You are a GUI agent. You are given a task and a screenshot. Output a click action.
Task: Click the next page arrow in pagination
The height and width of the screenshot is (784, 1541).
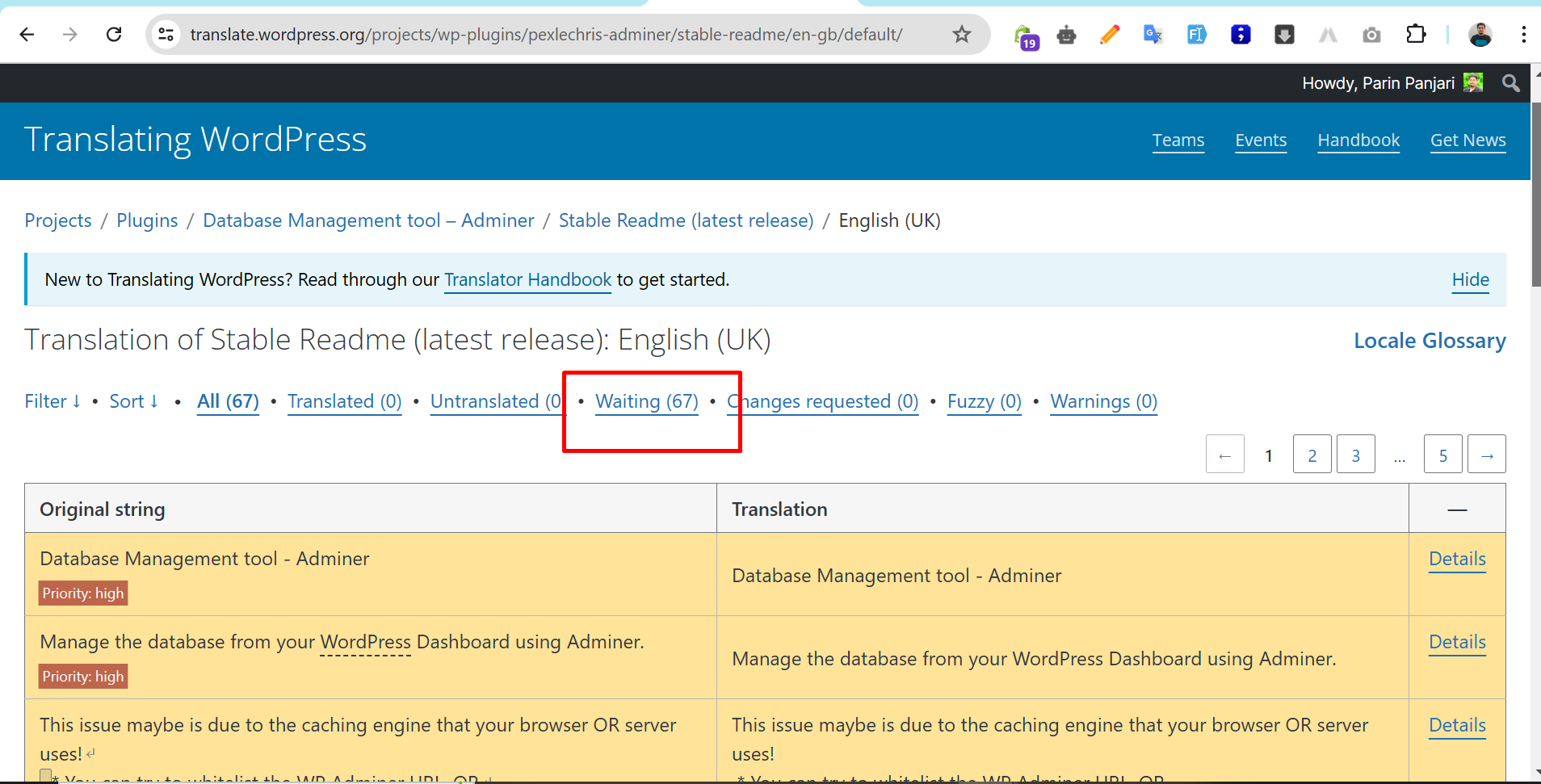[1487, 454]
